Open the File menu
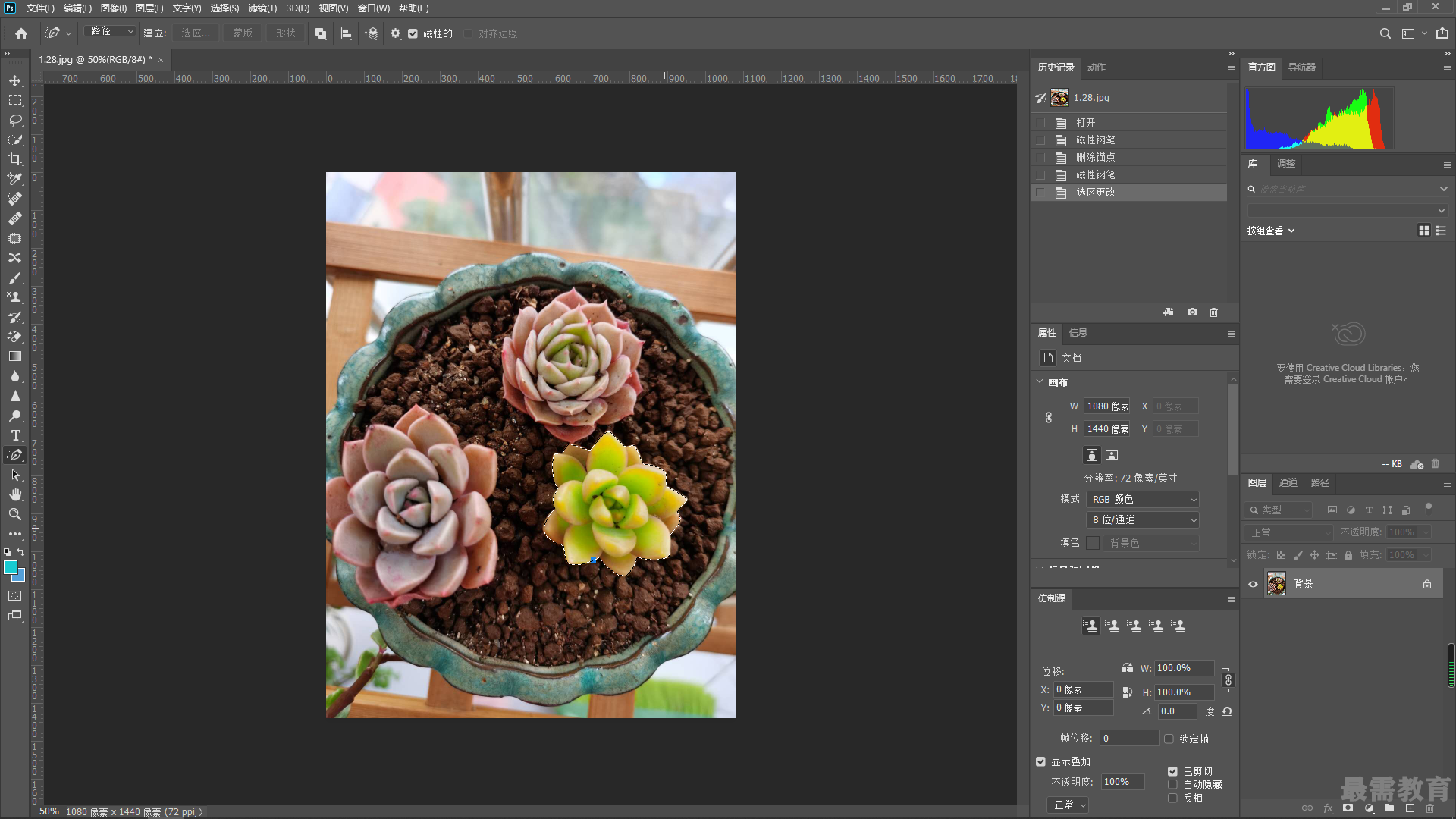 coord(39,8)
